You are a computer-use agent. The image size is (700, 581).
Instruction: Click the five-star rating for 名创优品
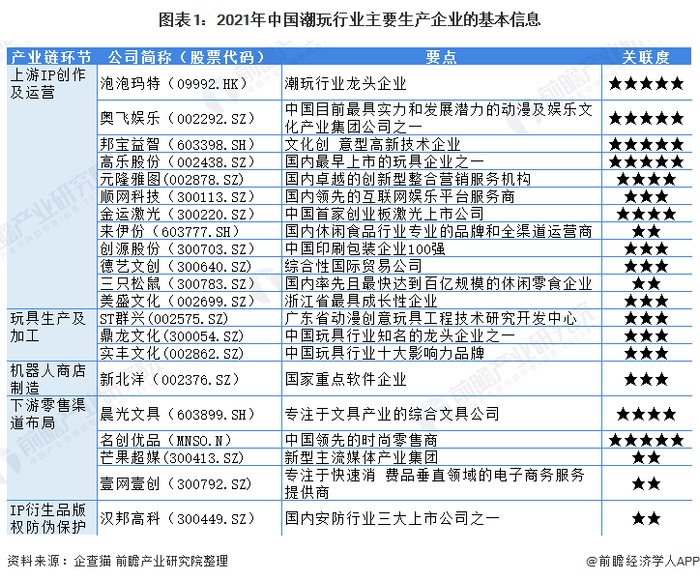click(x=646, y=440)
